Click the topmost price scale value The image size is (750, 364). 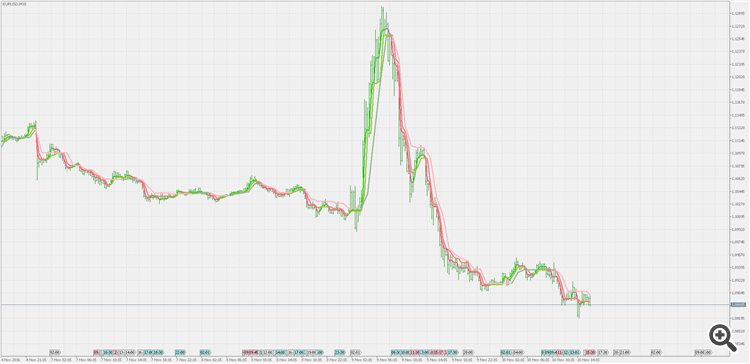pyautogui.click(x=737, y=13)
